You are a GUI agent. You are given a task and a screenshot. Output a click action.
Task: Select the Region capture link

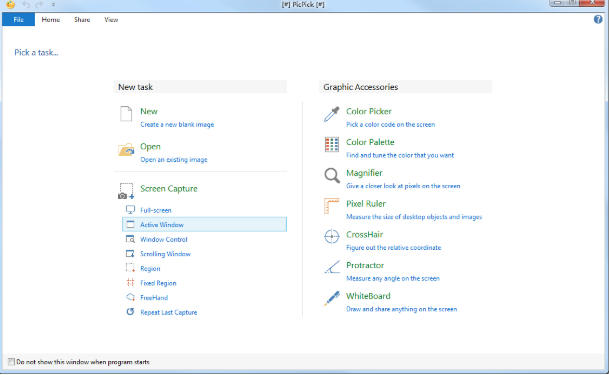click(x=150, y=269)
